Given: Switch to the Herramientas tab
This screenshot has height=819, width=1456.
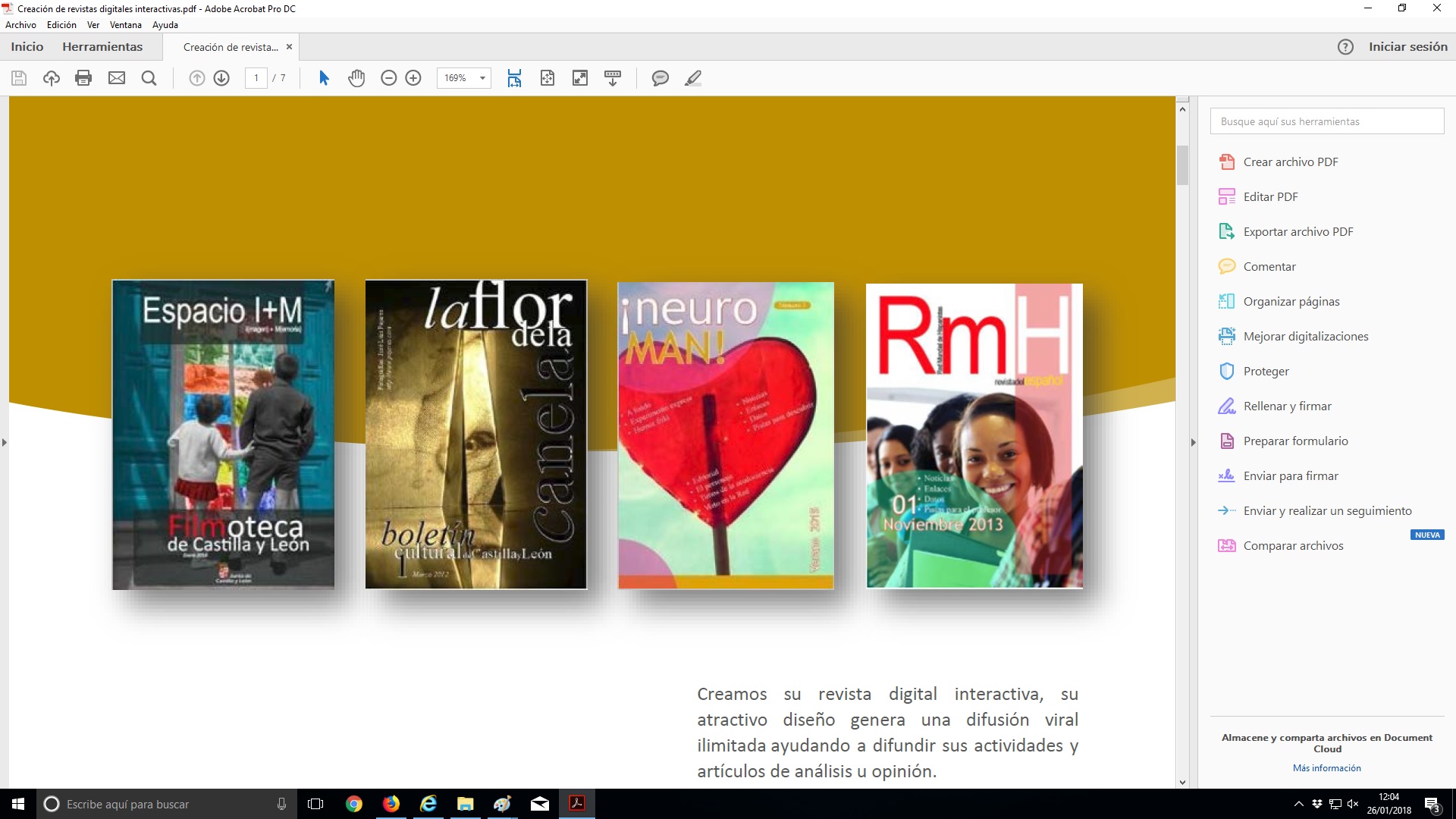Looking at the screenshot, I should point(102,47).
